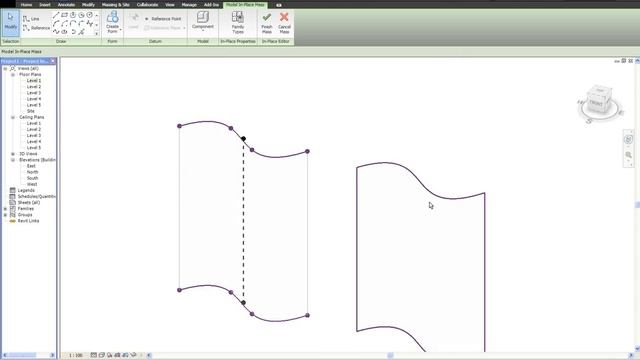Select Reference draw mode
Image resolution: width=640 pixels, height=360 pixels.
pos(36,28)
